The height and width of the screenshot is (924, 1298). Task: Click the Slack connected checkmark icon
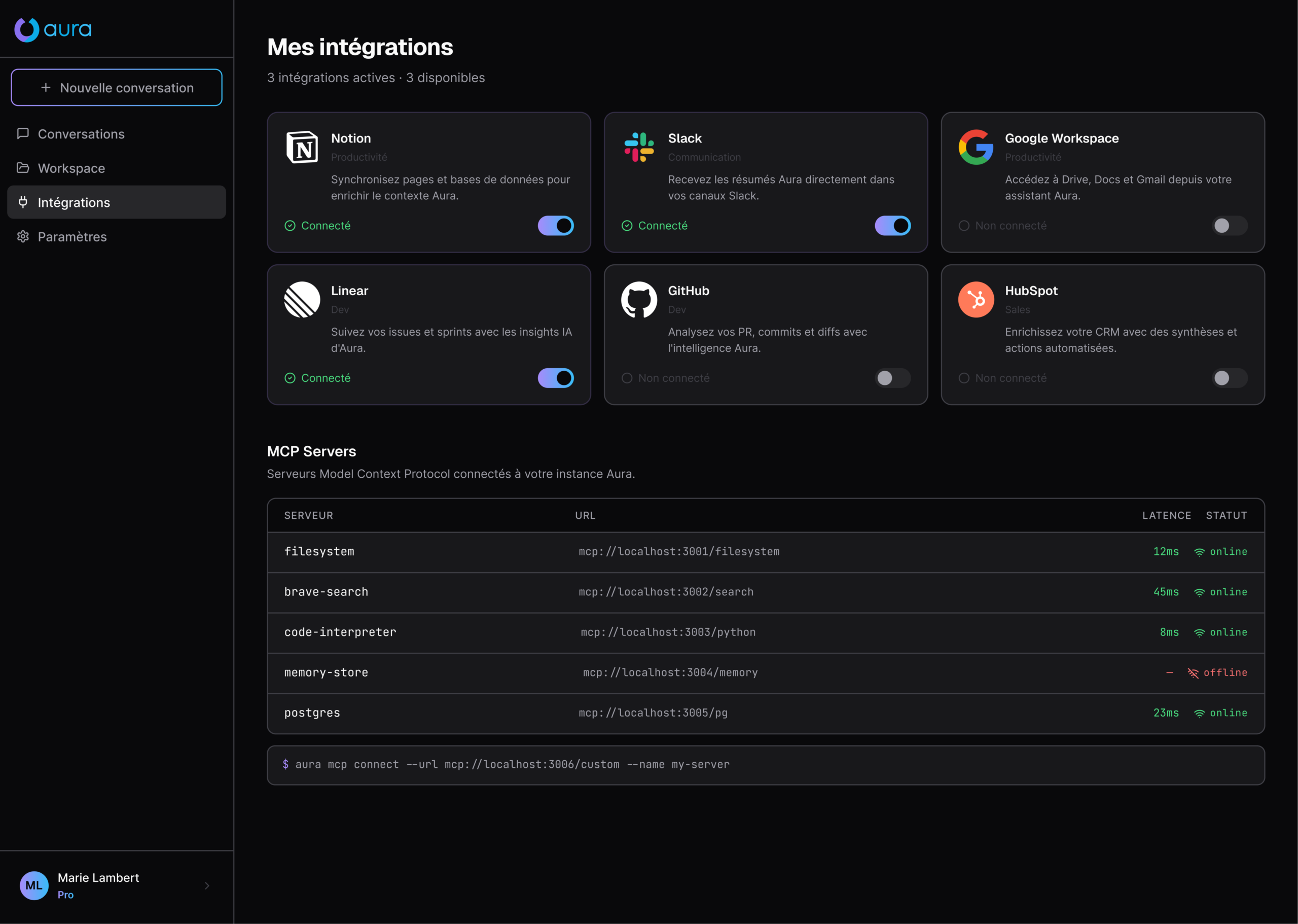(x=627, y=226)
